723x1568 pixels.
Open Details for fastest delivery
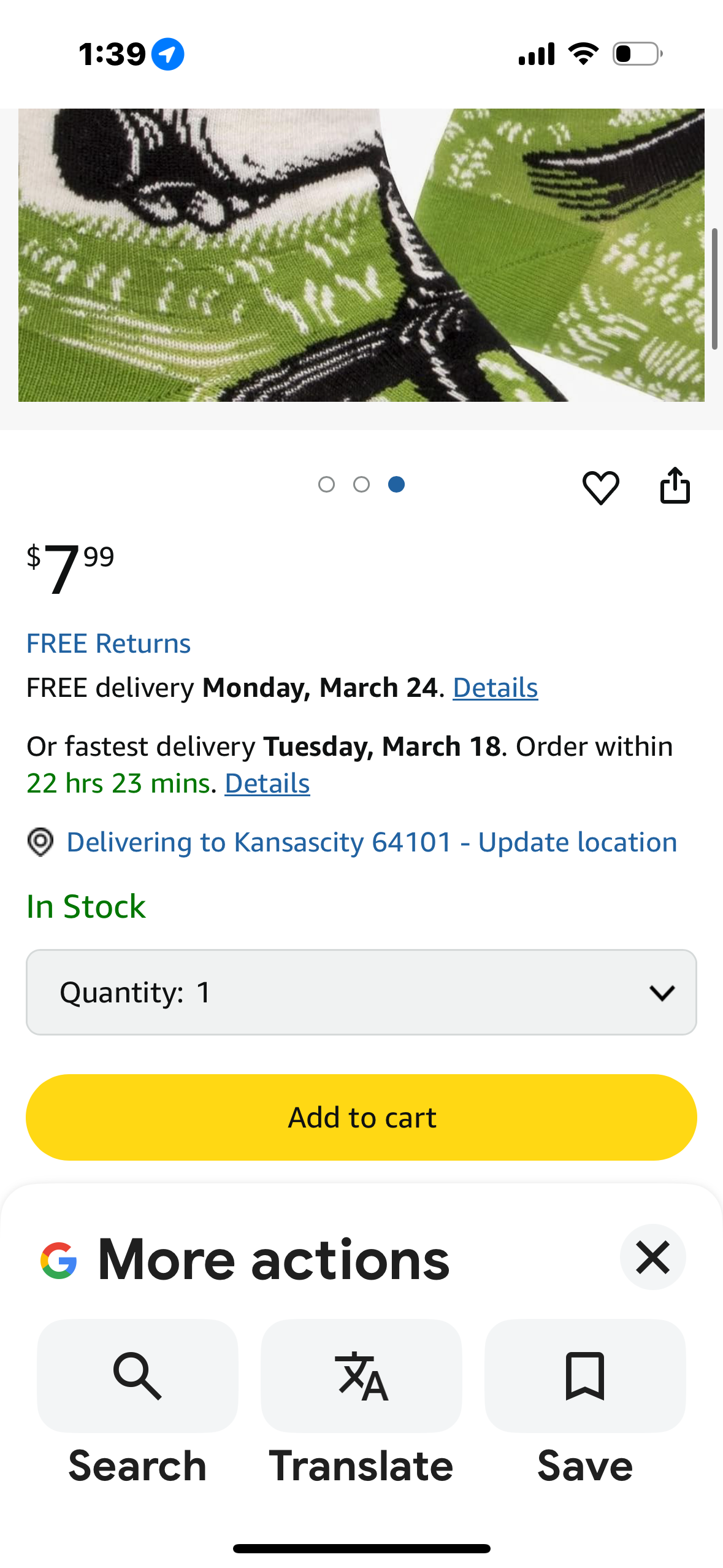267,783
